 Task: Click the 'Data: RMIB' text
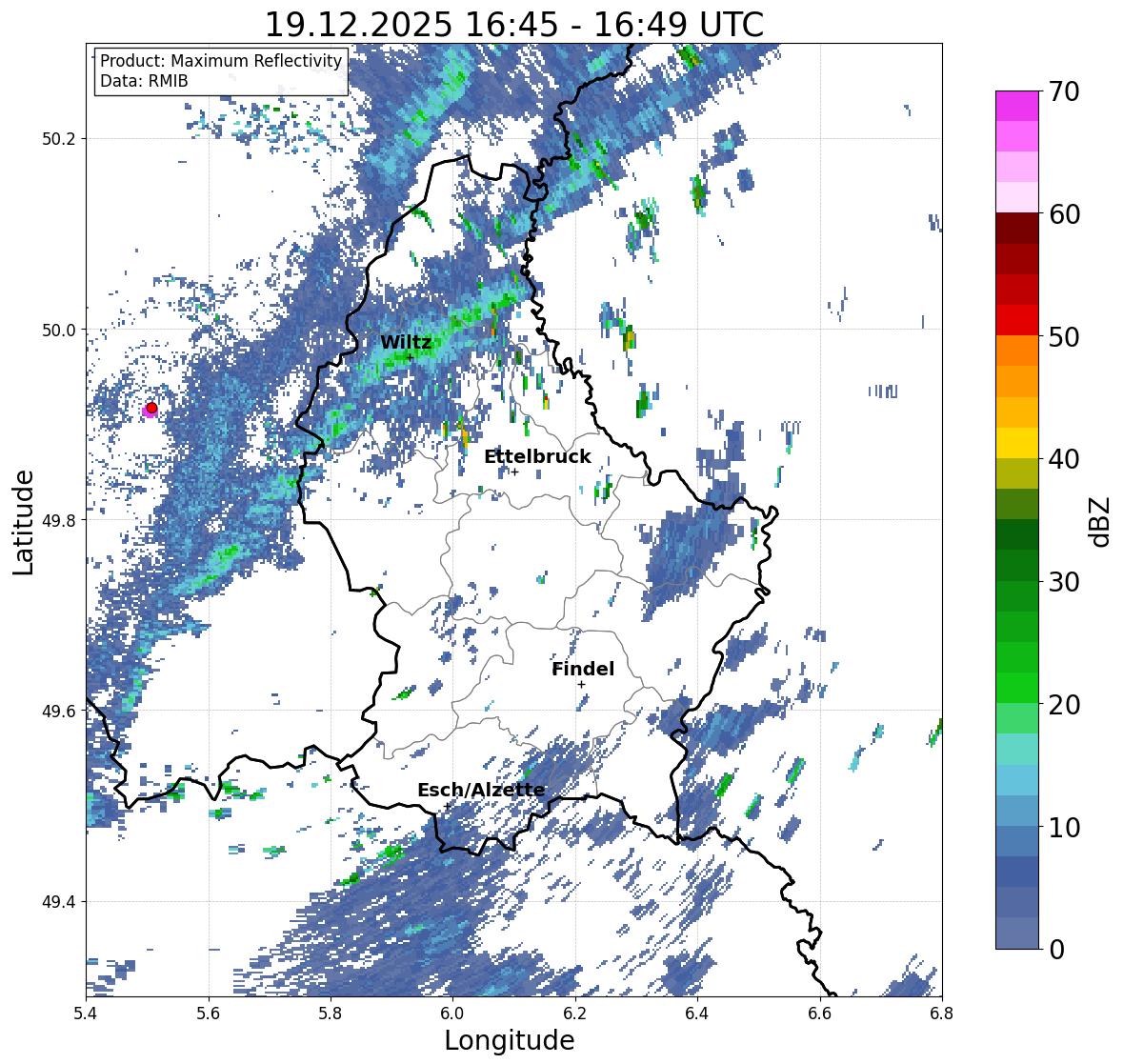[144, 81]
